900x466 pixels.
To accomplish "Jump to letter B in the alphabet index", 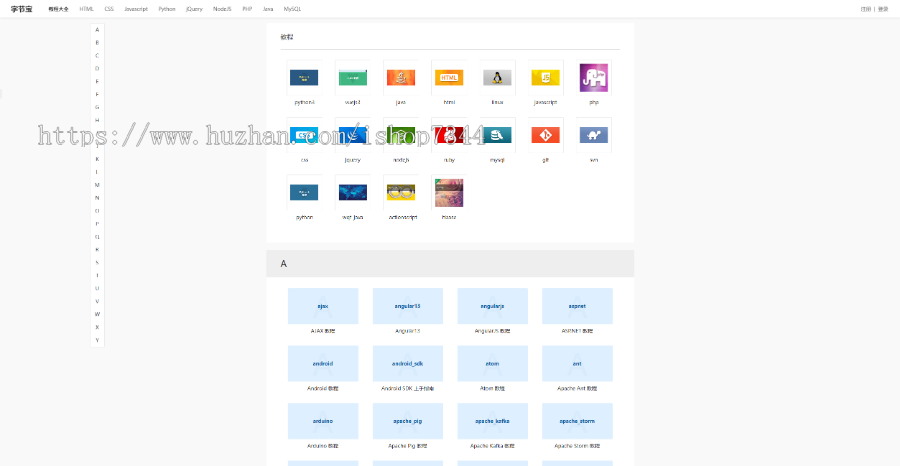I will pos(97,42).
